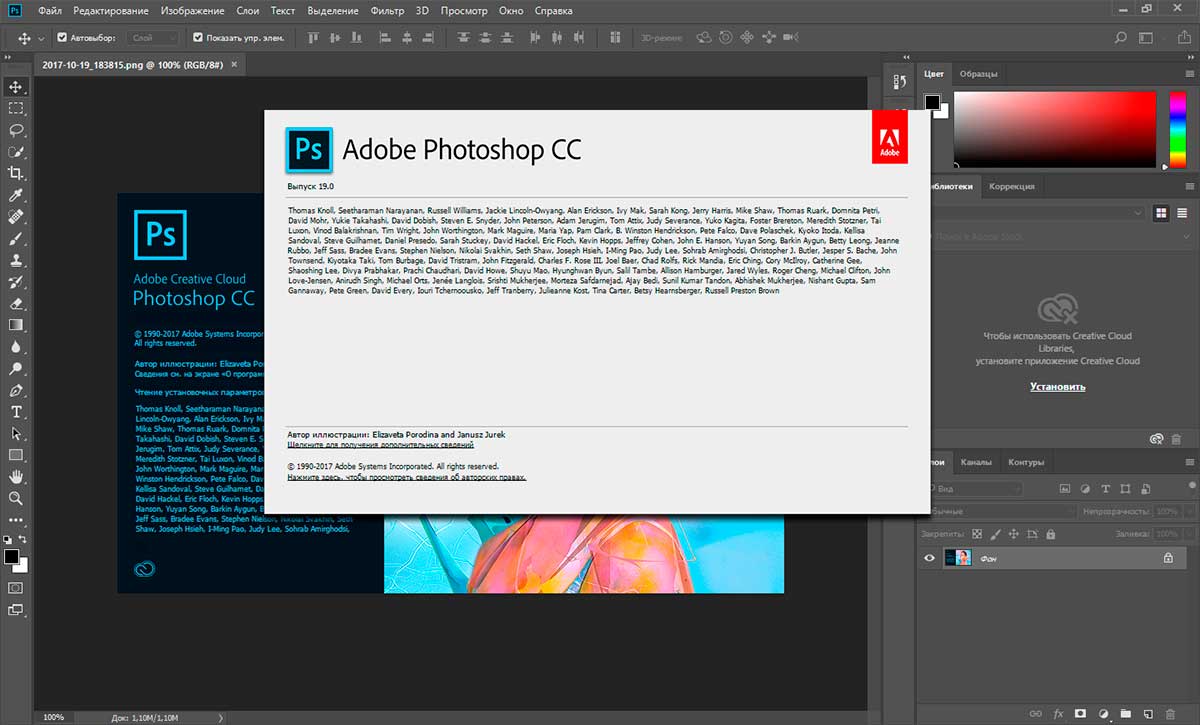Open the Libraries library selection dropdown

pos(1036,213)
